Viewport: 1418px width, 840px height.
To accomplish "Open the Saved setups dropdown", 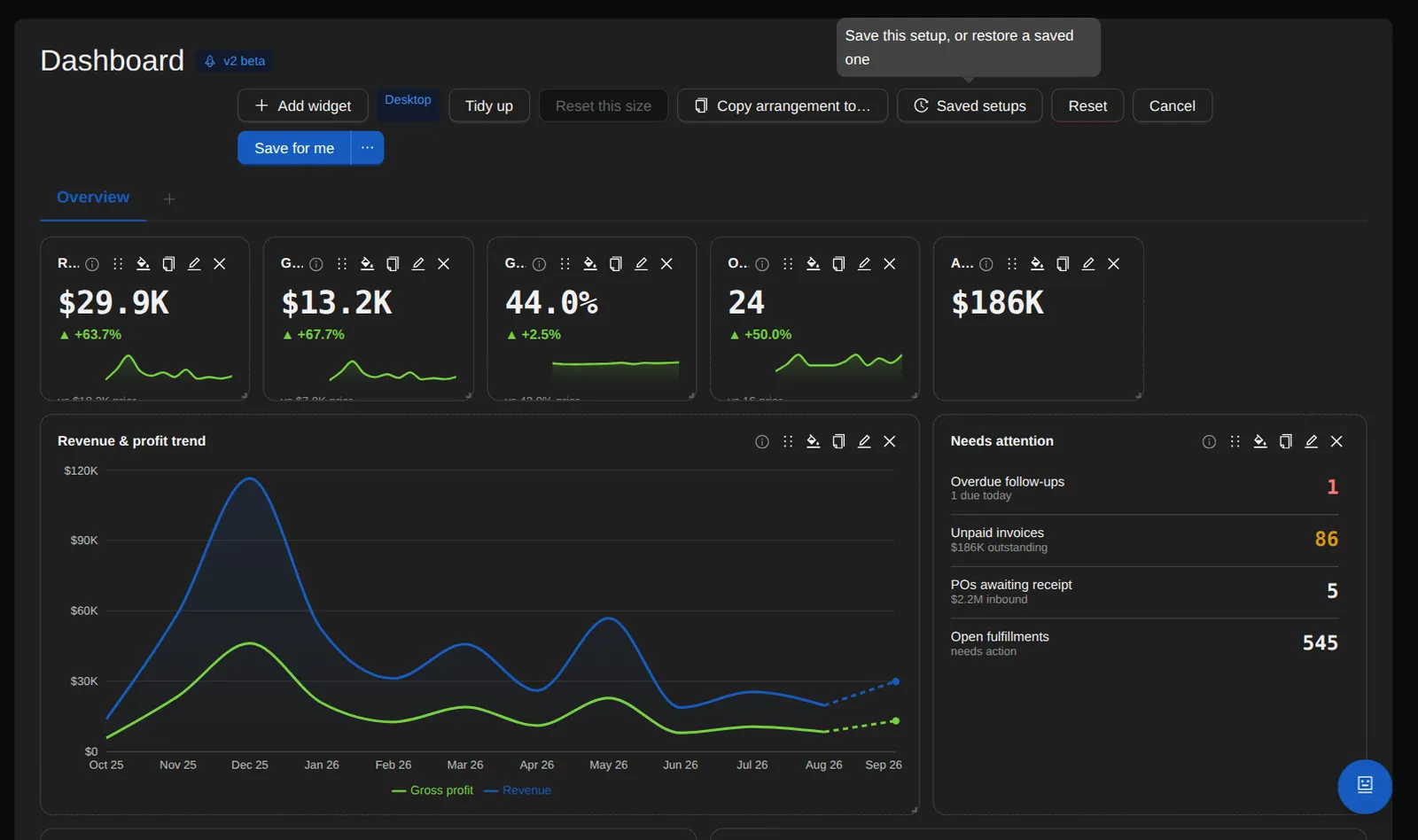I will click(970, 105).
